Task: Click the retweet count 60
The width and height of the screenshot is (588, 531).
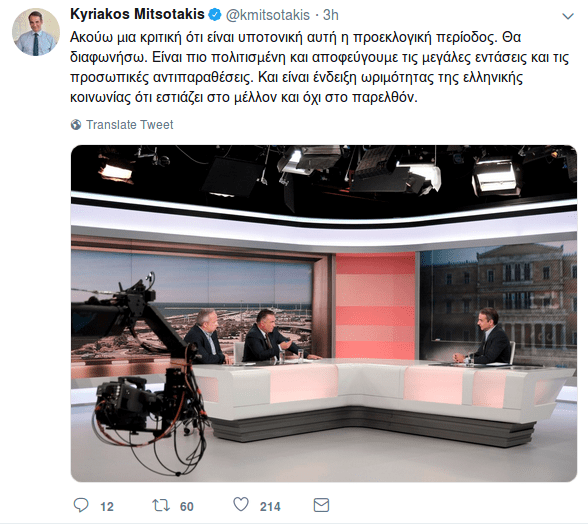Action: (x=187, y=507)
